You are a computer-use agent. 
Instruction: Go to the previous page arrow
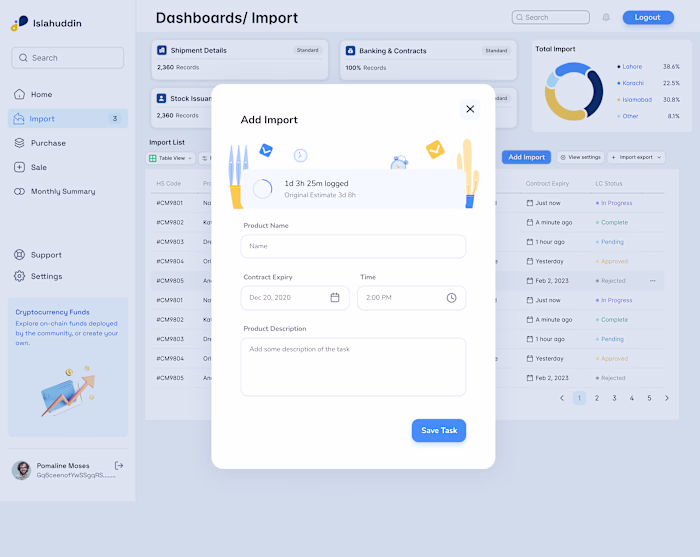point(562,398)
